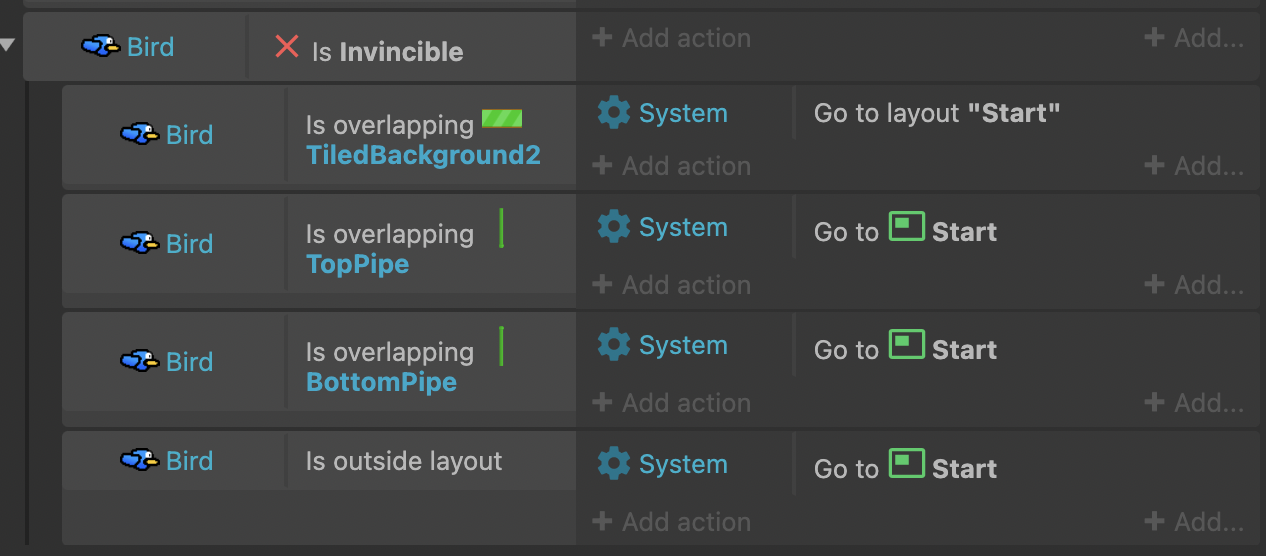This screenshot has width=1266, height=556.
Task: Click layout icon in BottomPipe Go to Start action
Action: point(906,345)
